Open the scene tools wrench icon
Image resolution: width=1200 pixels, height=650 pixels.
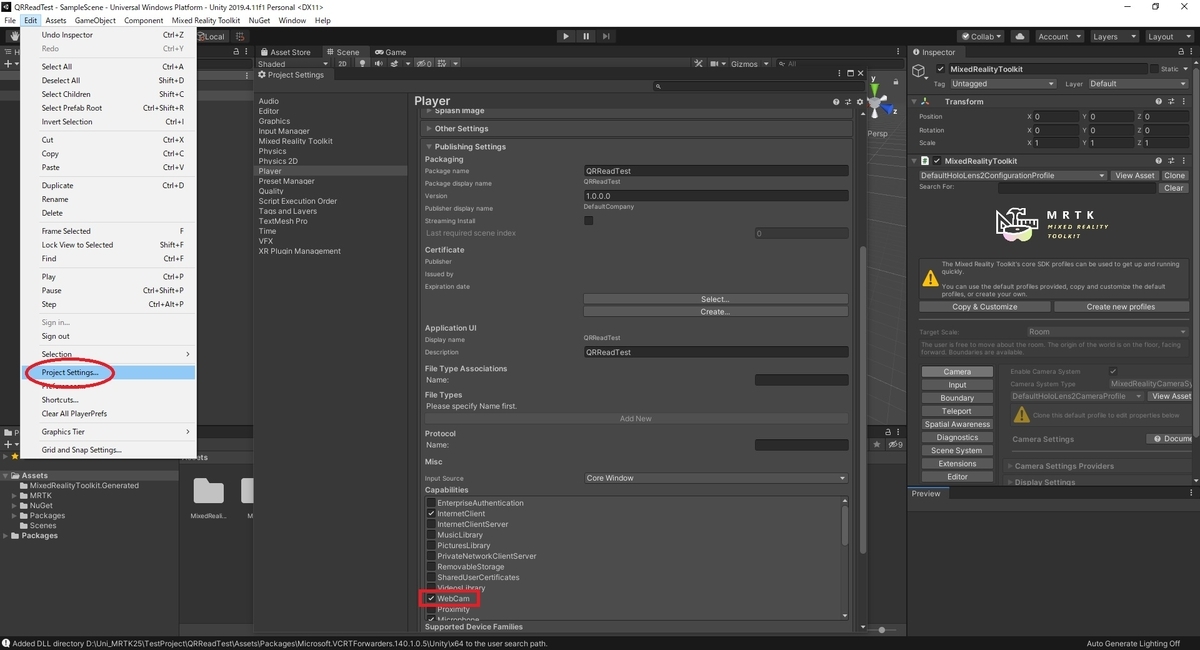(699, 64)
